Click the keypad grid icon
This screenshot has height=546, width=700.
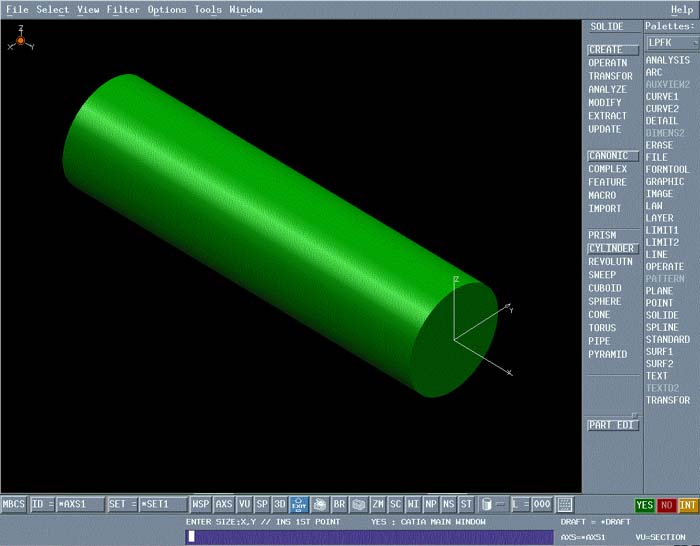(x=565, y=504)
